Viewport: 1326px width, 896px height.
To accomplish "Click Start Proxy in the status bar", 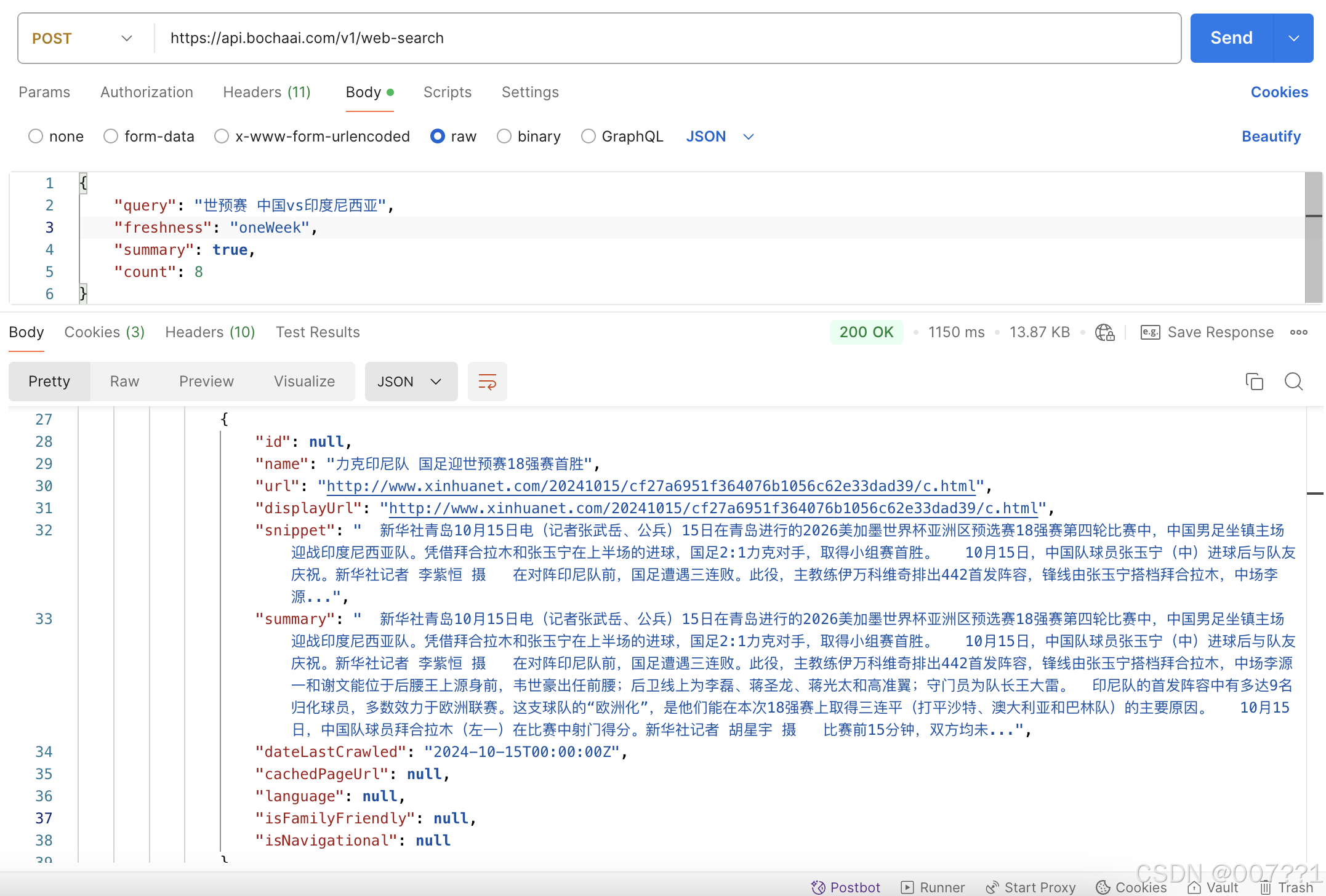I will [1031, 887].
